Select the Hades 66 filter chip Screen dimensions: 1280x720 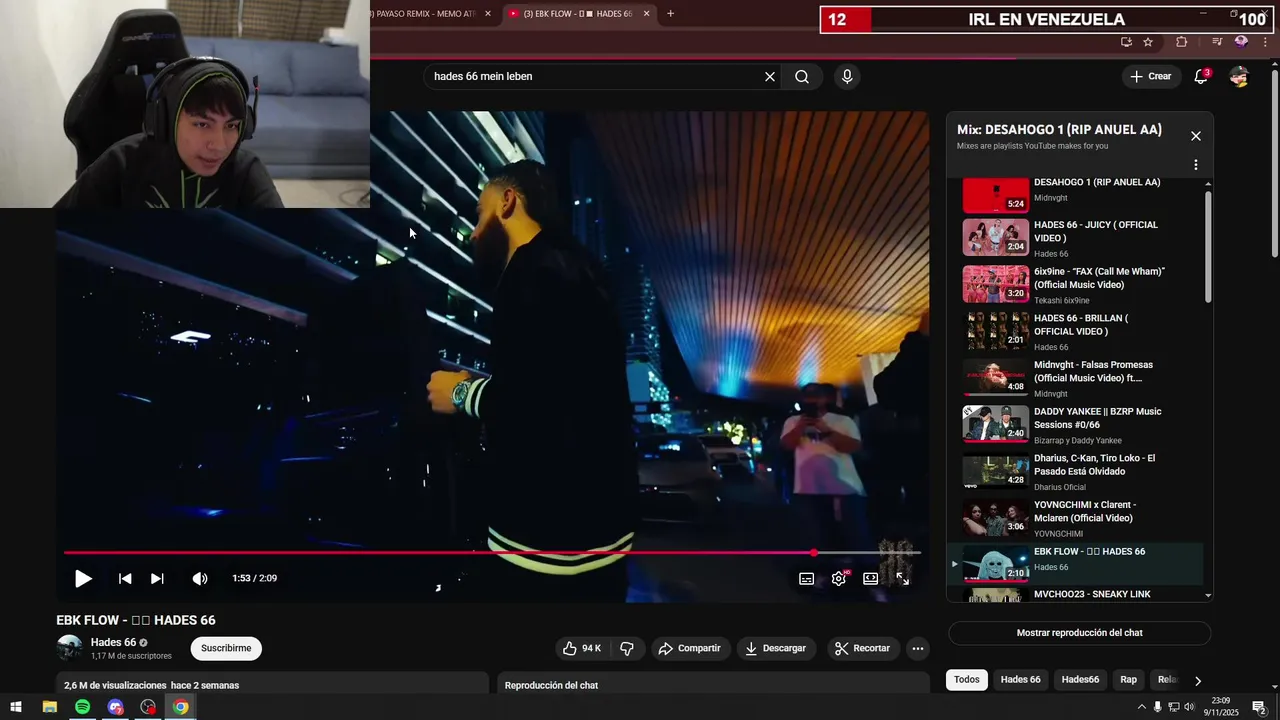[1020, 680]
